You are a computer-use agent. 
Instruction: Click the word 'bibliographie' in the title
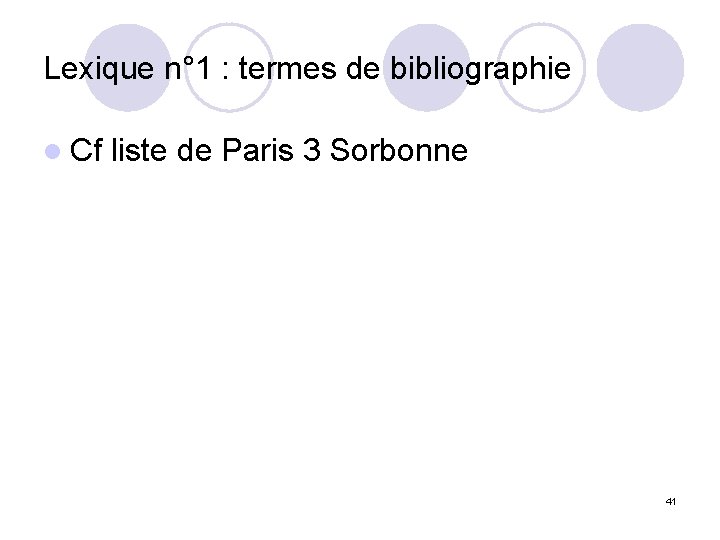pos(479,69)
